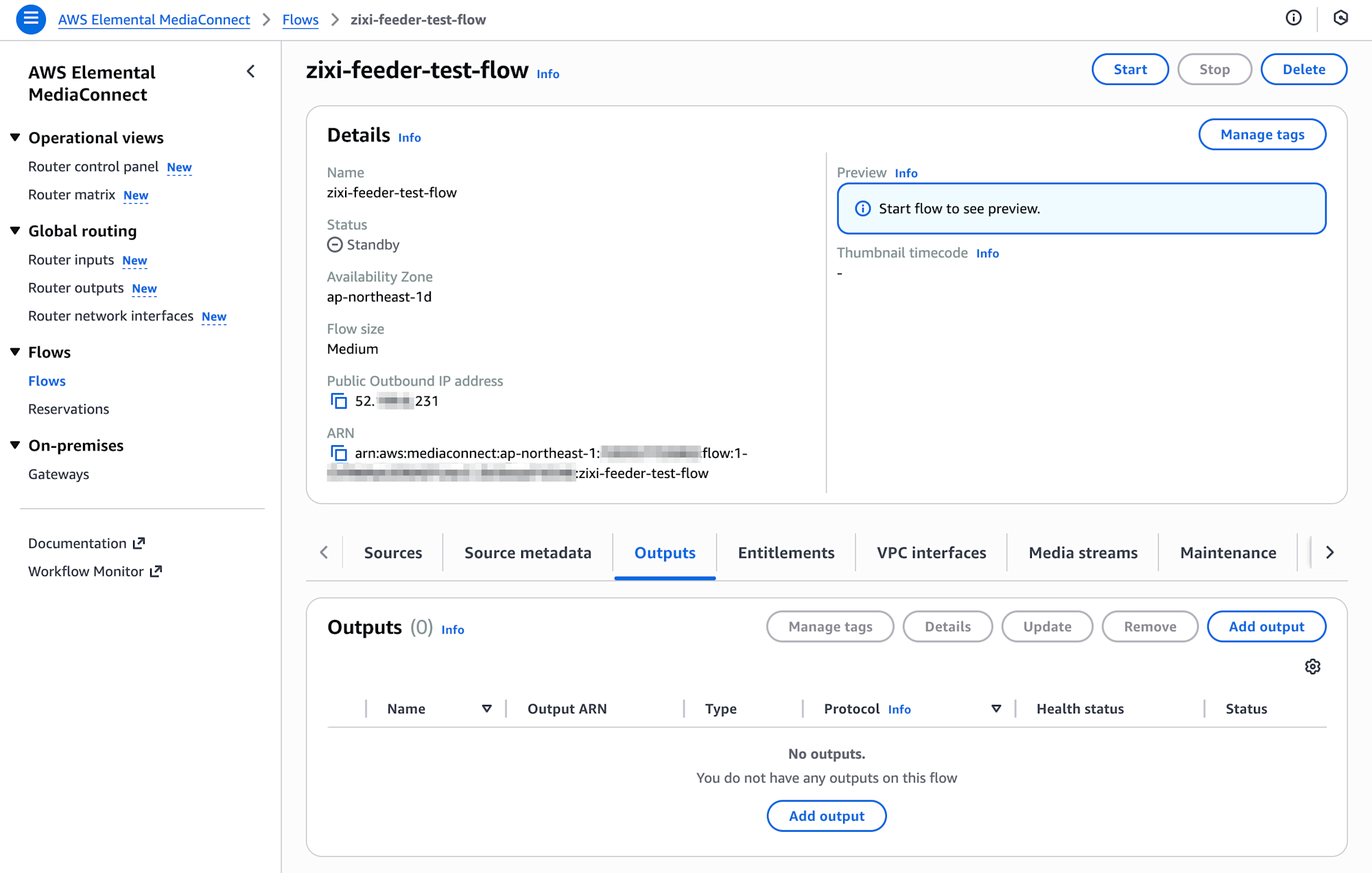The width and height of the screenshot is (1372, 873).
Task: Collapse the Operational views section
Action: click(15, 138)
